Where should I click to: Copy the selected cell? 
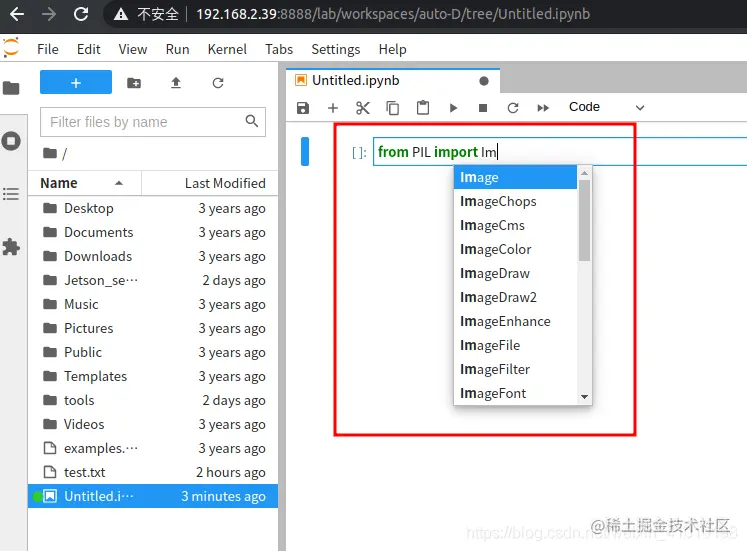click(393, 108)
